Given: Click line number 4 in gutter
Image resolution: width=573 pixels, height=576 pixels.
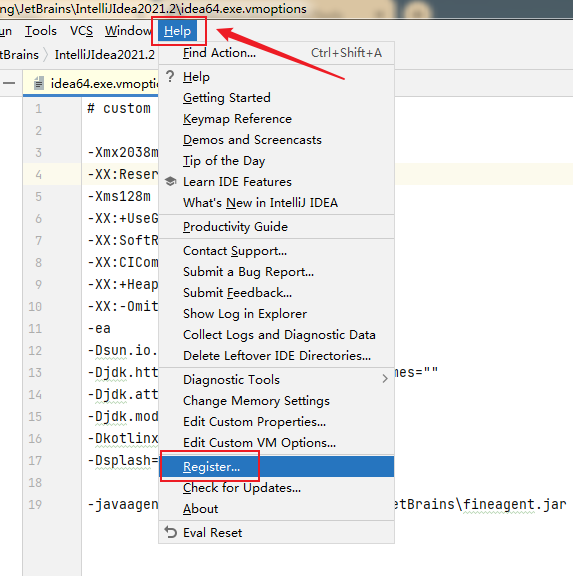Looking at the screenshot, I should pos(39,174).
